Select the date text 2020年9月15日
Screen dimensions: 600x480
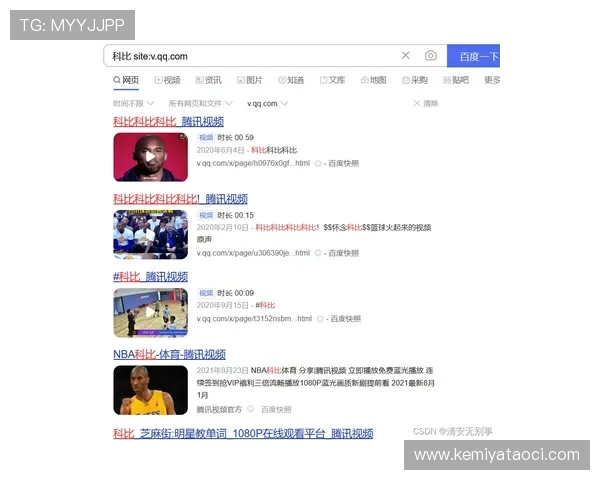pyautogui.click(x=223, y=305)
